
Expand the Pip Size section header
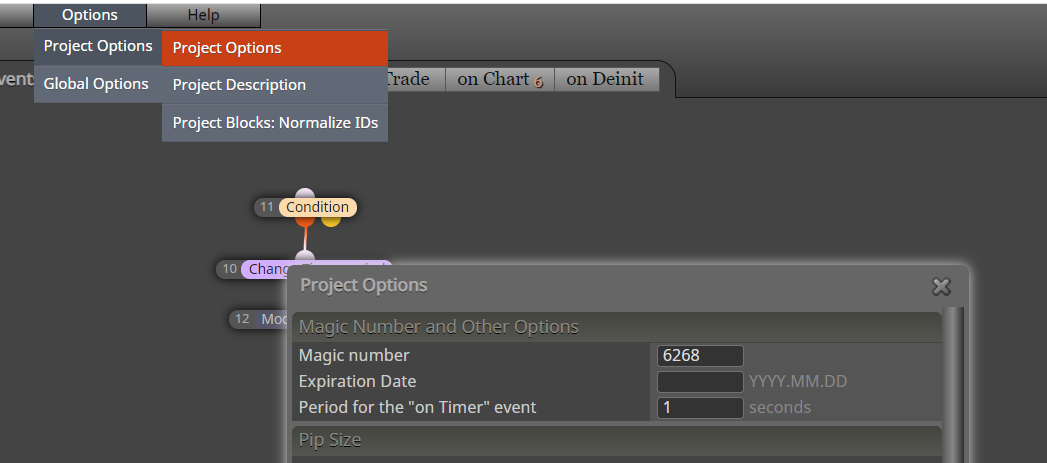[616, 440]
